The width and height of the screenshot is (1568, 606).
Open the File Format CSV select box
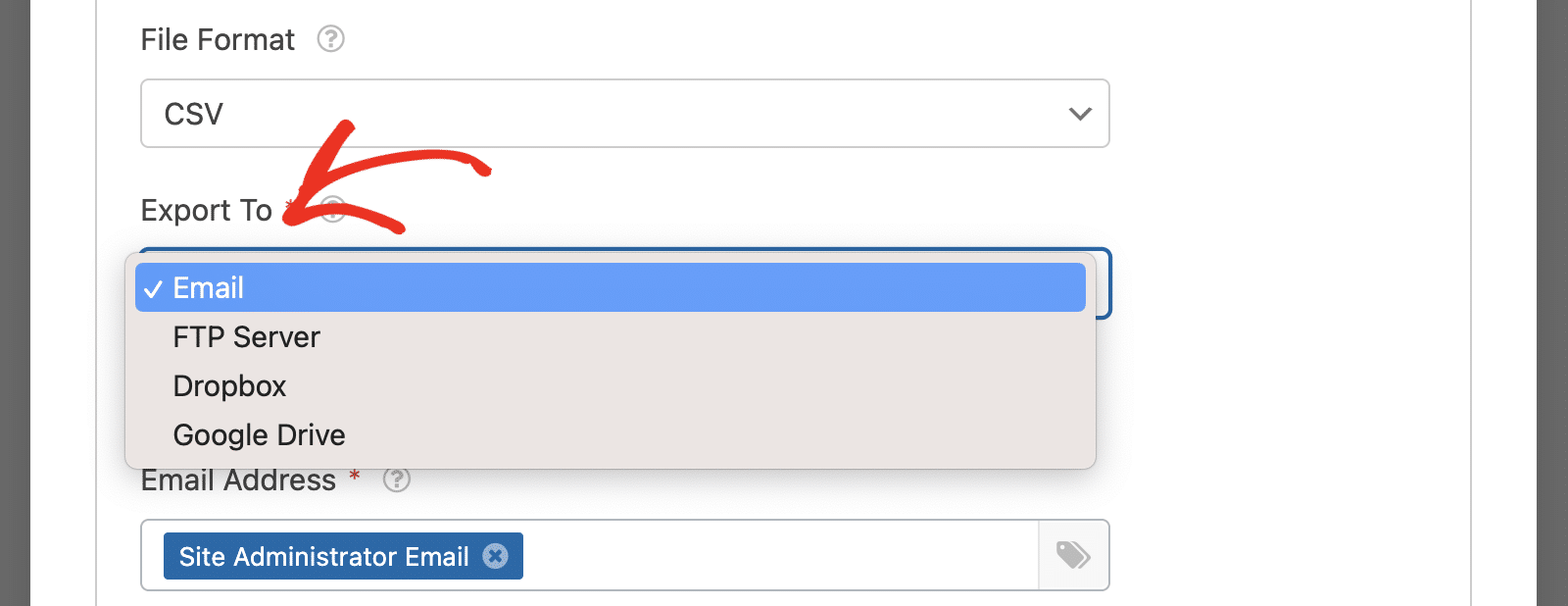(625, 114)
